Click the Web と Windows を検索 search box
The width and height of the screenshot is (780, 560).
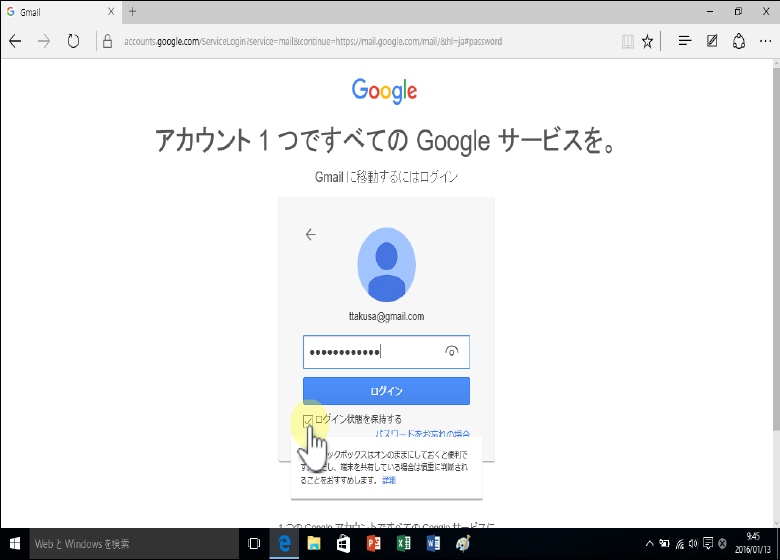click(133, 544)
